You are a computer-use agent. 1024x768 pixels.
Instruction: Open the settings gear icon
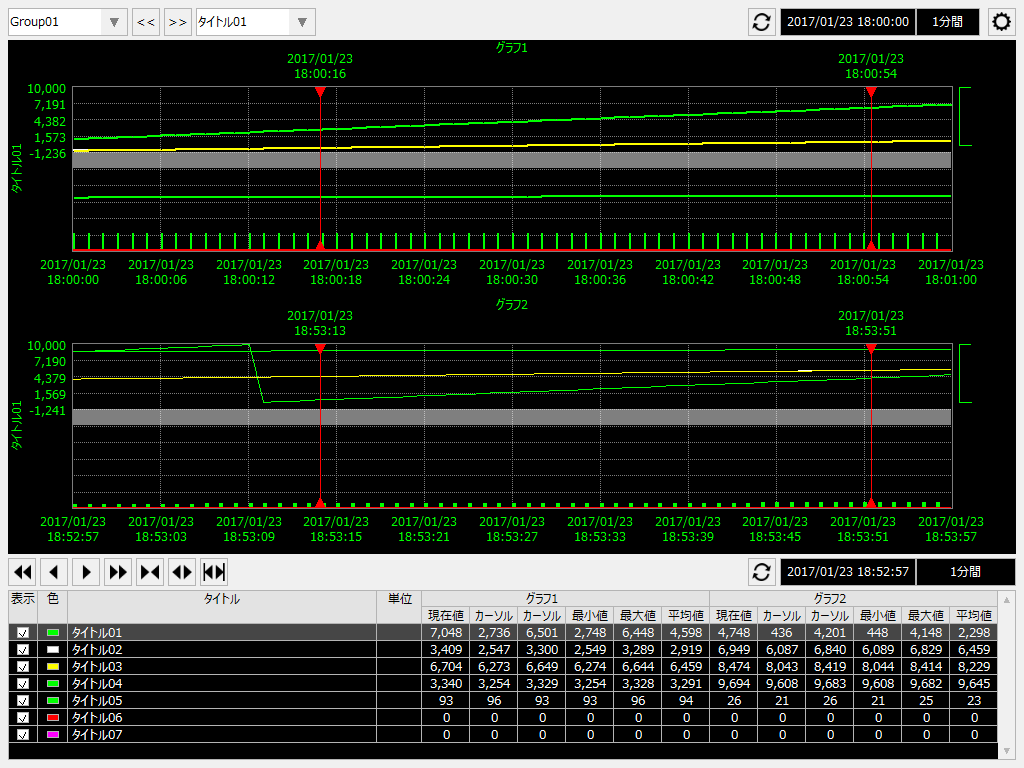pyautogui.click(x=1001, y=21)
